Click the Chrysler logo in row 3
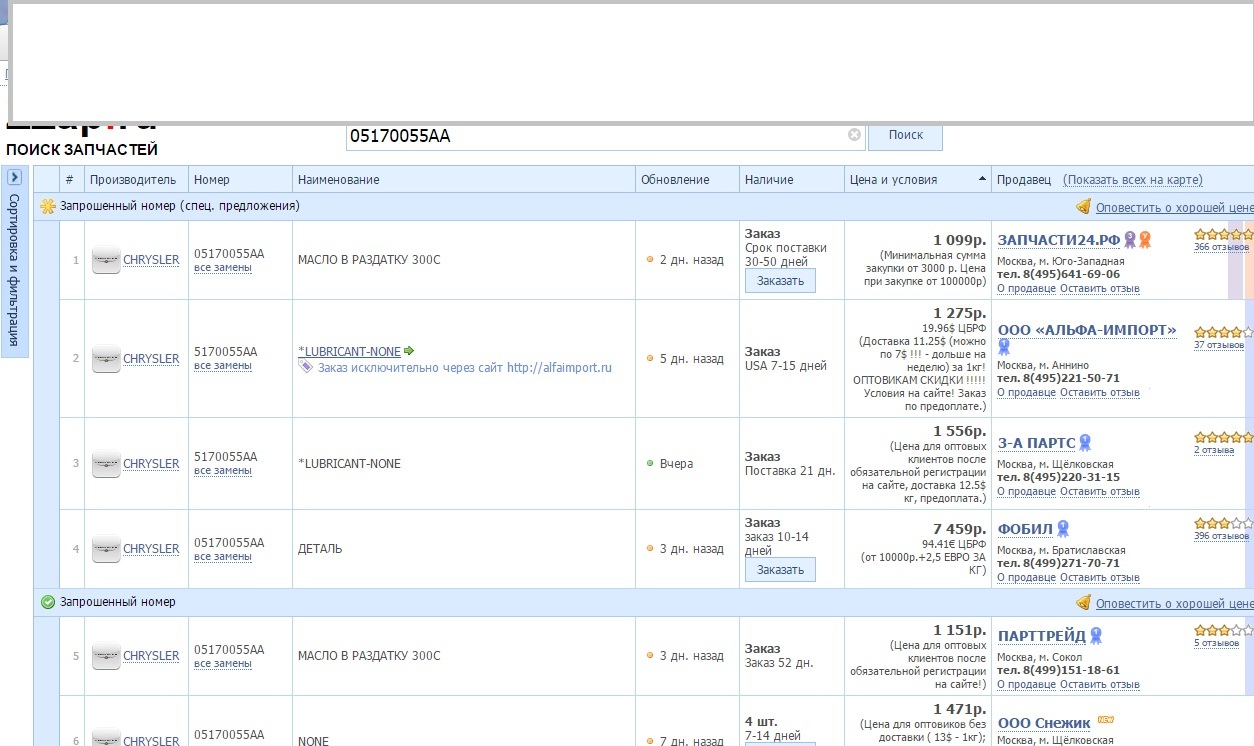The height and width of the screenshot is (746, 1254). [105, 464]
